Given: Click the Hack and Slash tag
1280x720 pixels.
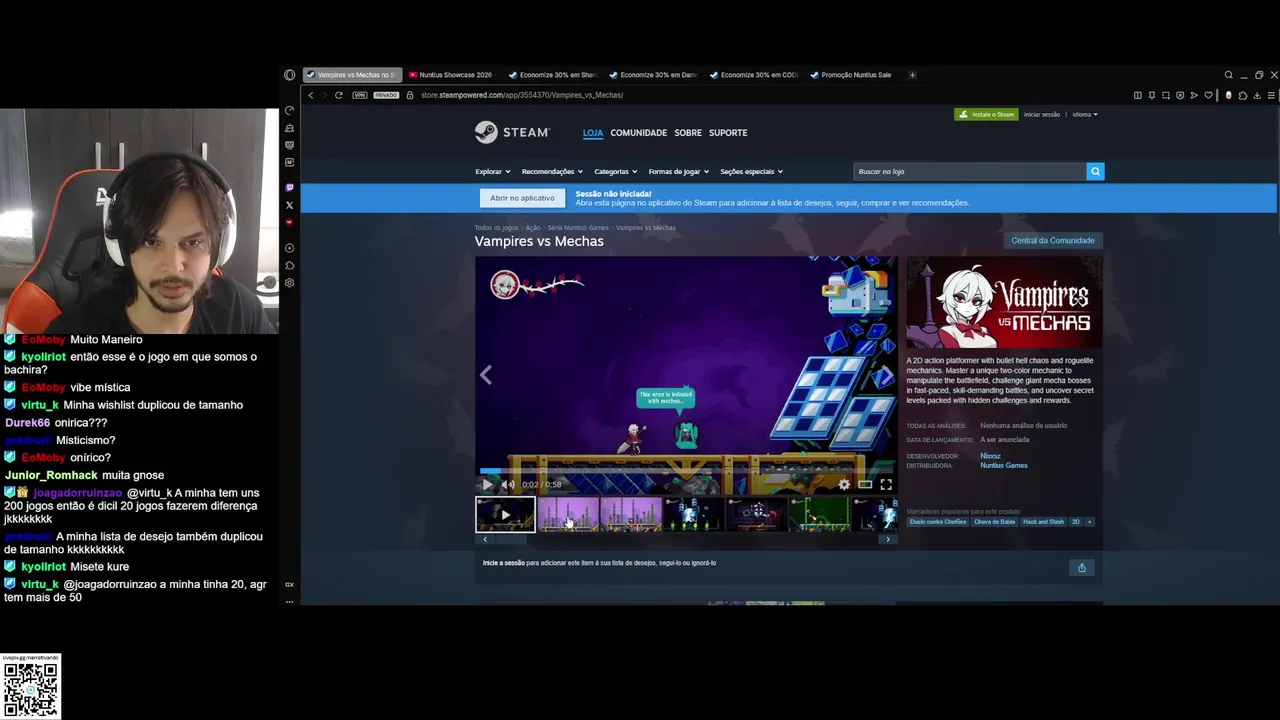Looking at the screenshot, I should point(1043,521).
